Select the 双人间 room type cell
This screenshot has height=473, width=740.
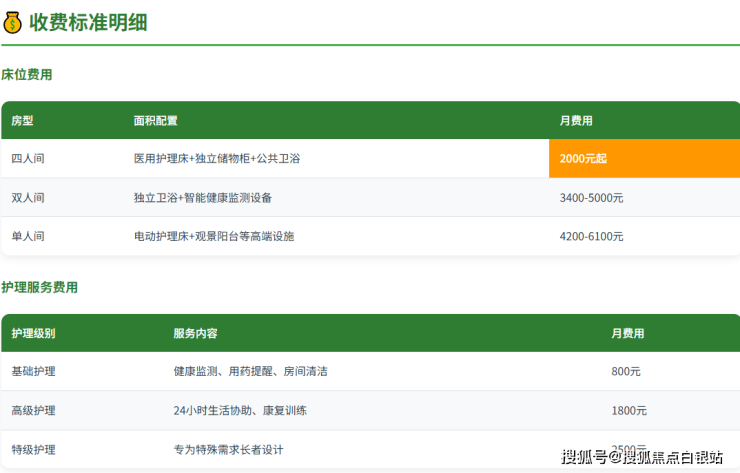(x=28, y=198)
